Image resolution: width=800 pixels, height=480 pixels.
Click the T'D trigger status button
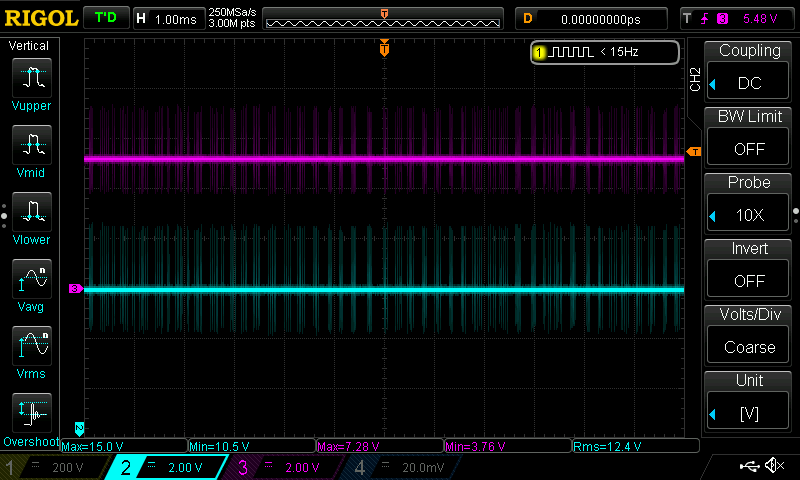tap(105, 18)
